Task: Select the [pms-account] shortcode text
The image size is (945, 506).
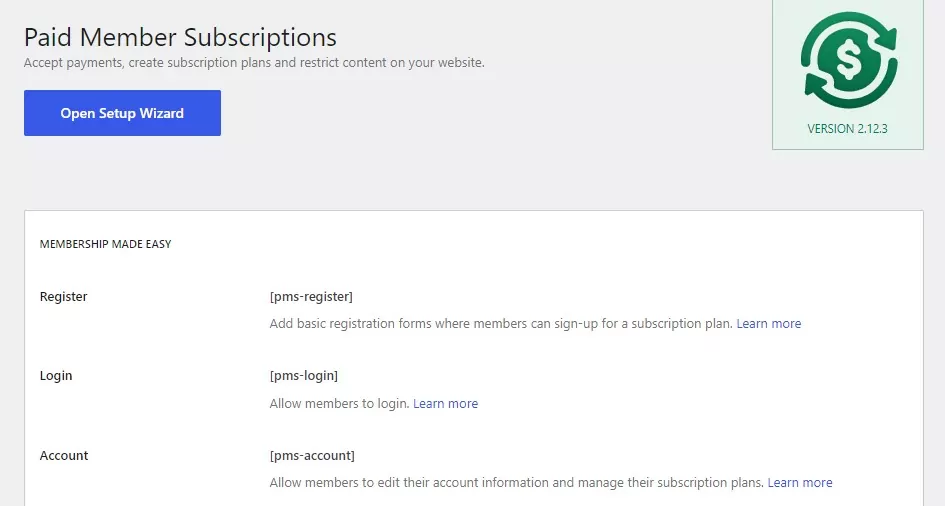Action: pyautogui.click(x=312, y=455)
